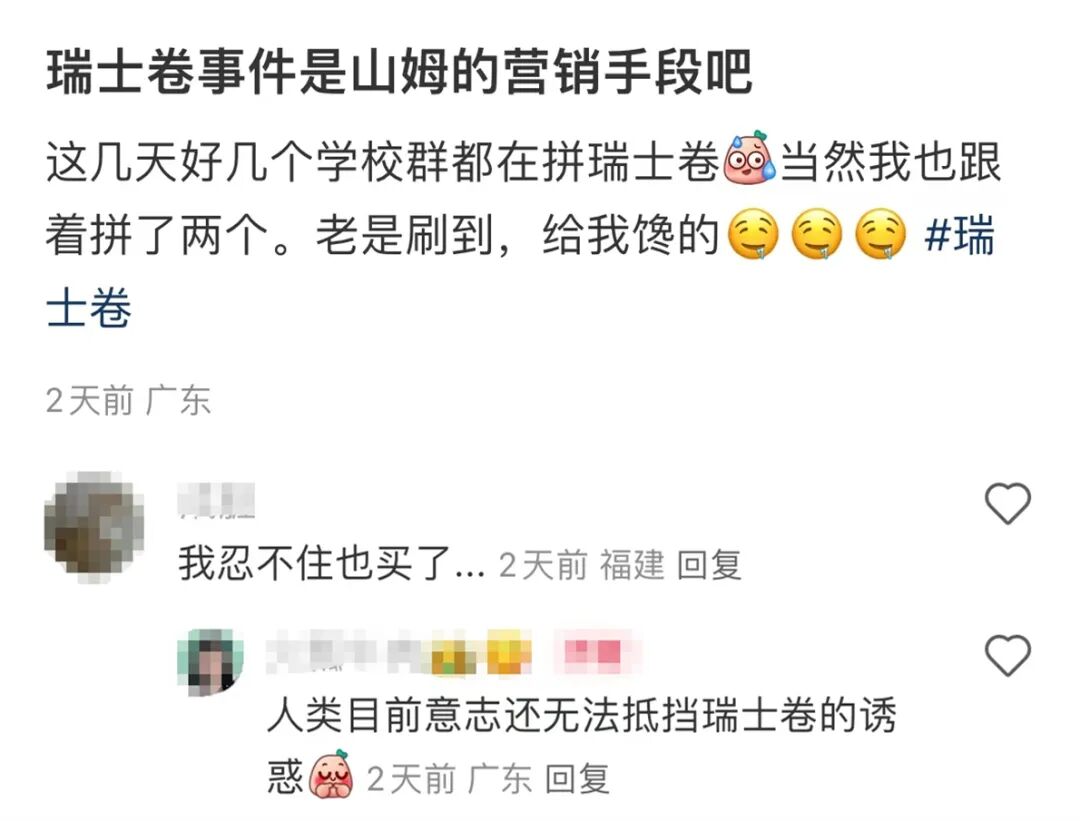Image resolution: width=1080 pixels, height=821 pixels.
Task: Open second commenter's small avatar
Action: (x=210, y=662)
